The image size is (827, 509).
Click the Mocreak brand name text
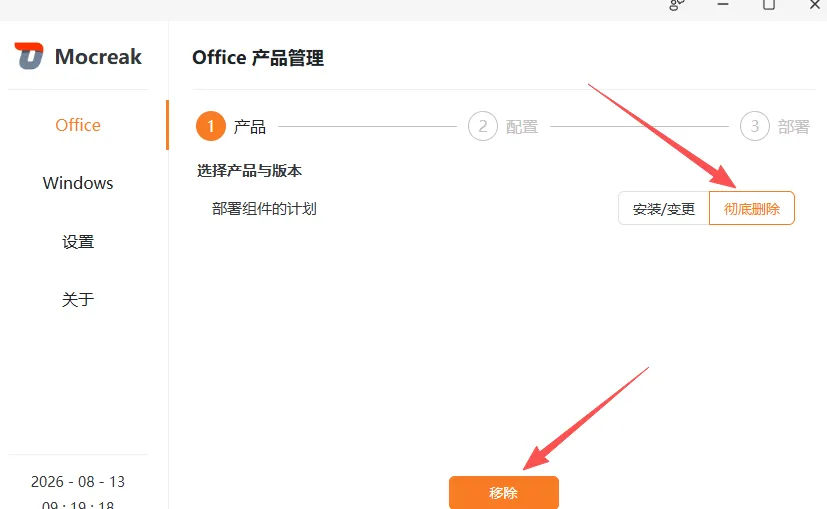pos(98,56)
